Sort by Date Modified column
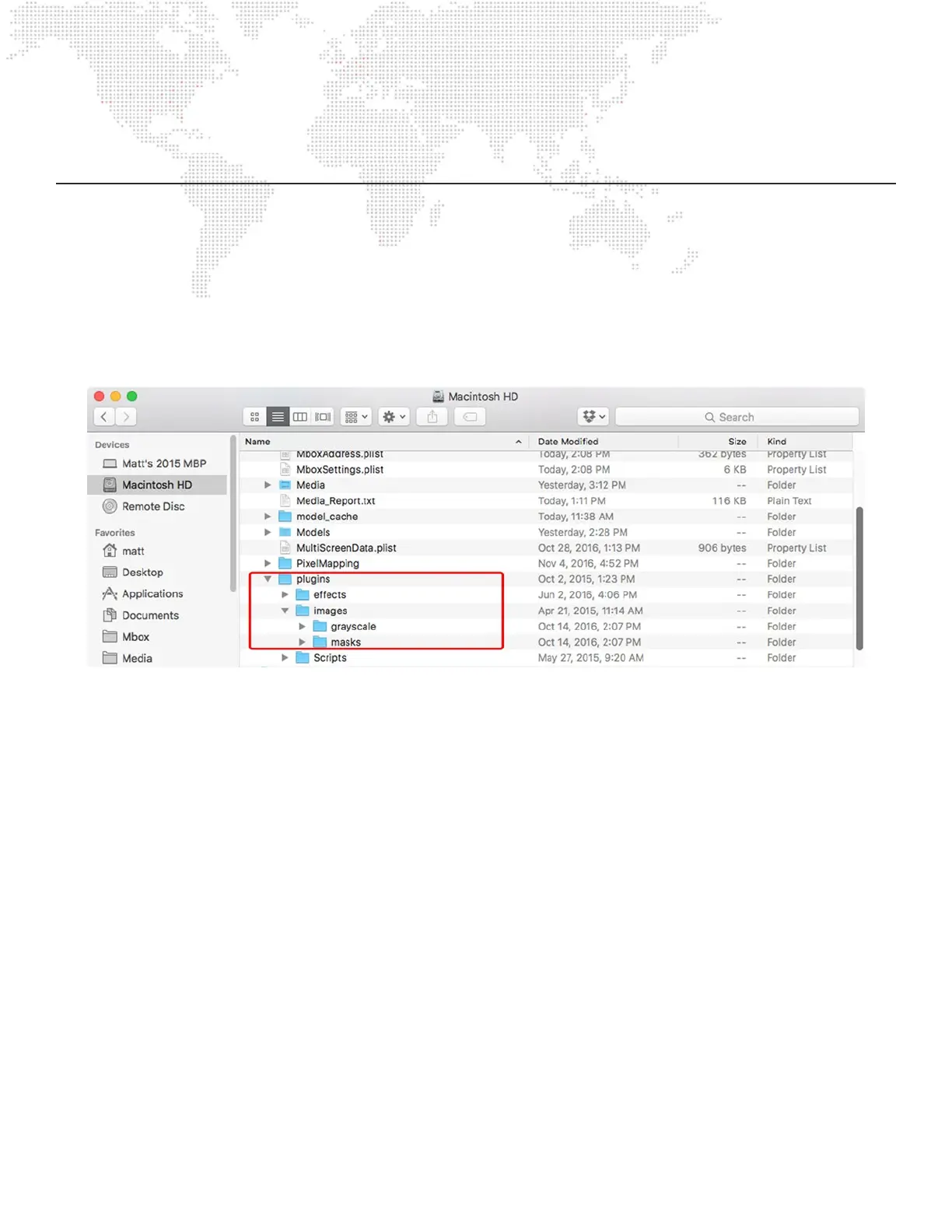The image size is (952, 1232). pos(603,441)
